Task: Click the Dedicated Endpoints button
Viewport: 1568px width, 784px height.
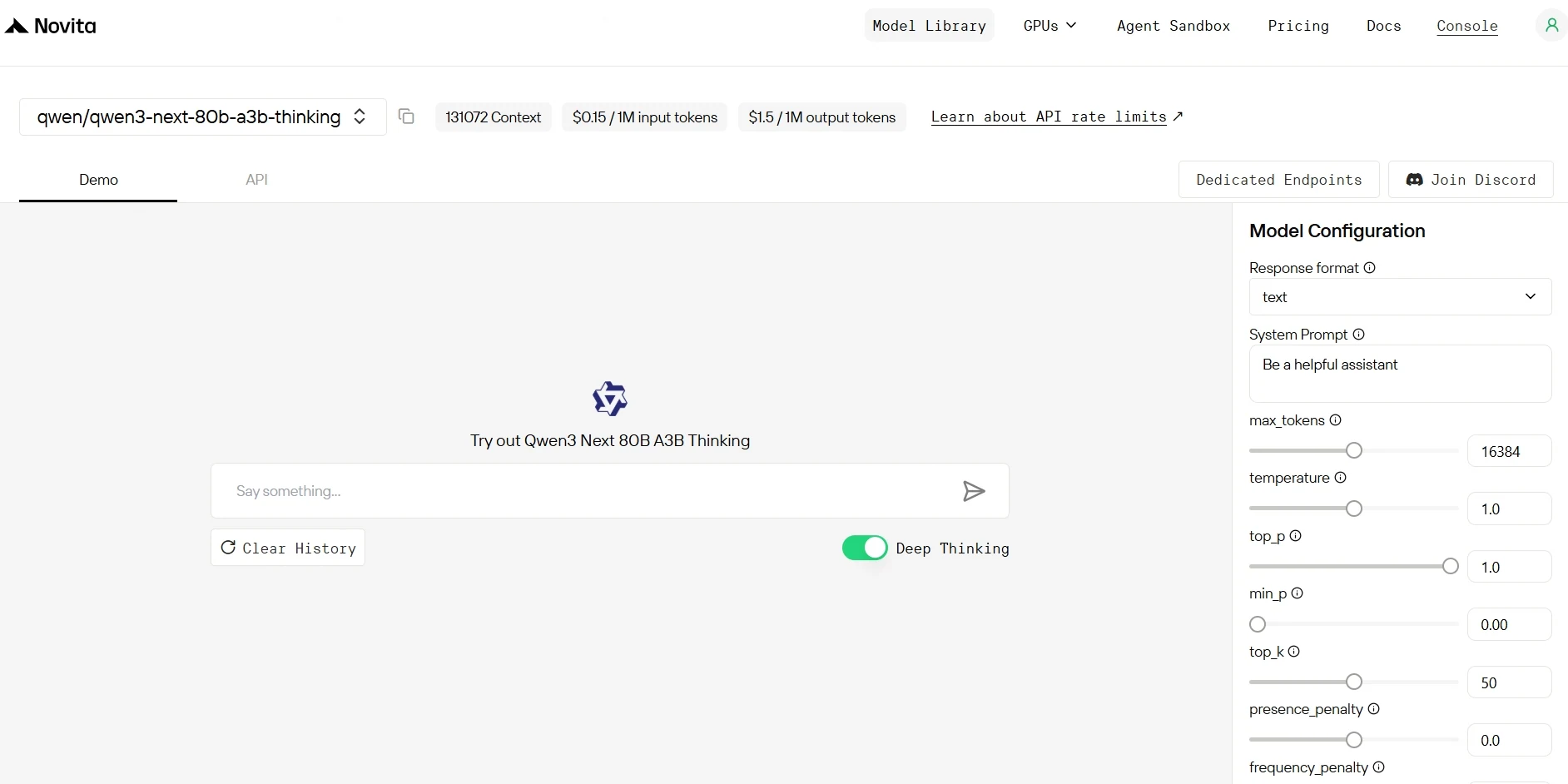Action: 1279,180
